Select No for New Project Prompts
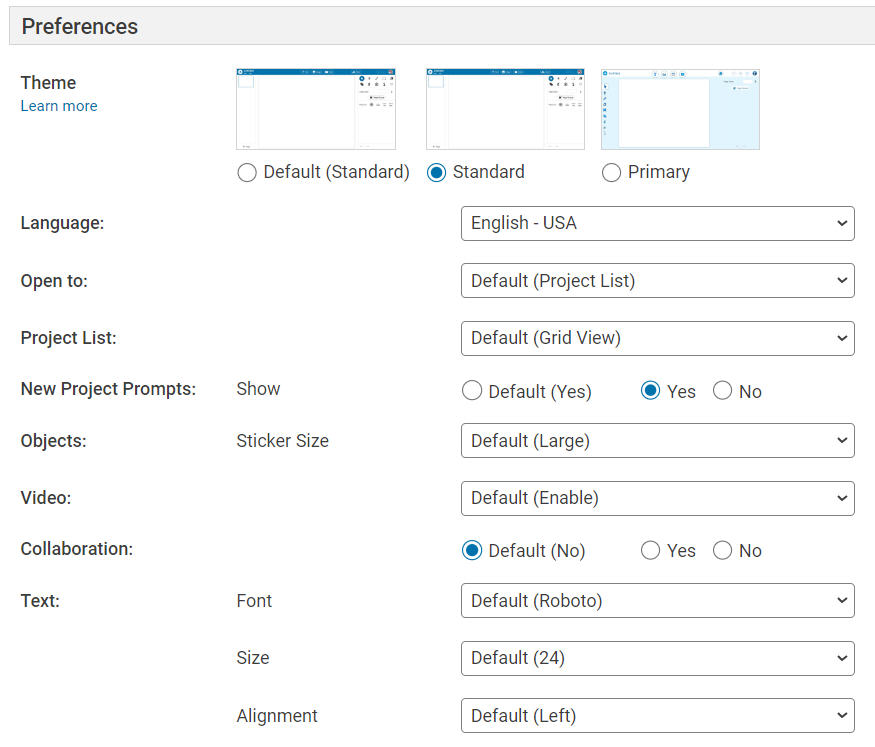Image resolution: width=875 pixels, height=747 pixels. pyautogui.click(x=722, y=391)
